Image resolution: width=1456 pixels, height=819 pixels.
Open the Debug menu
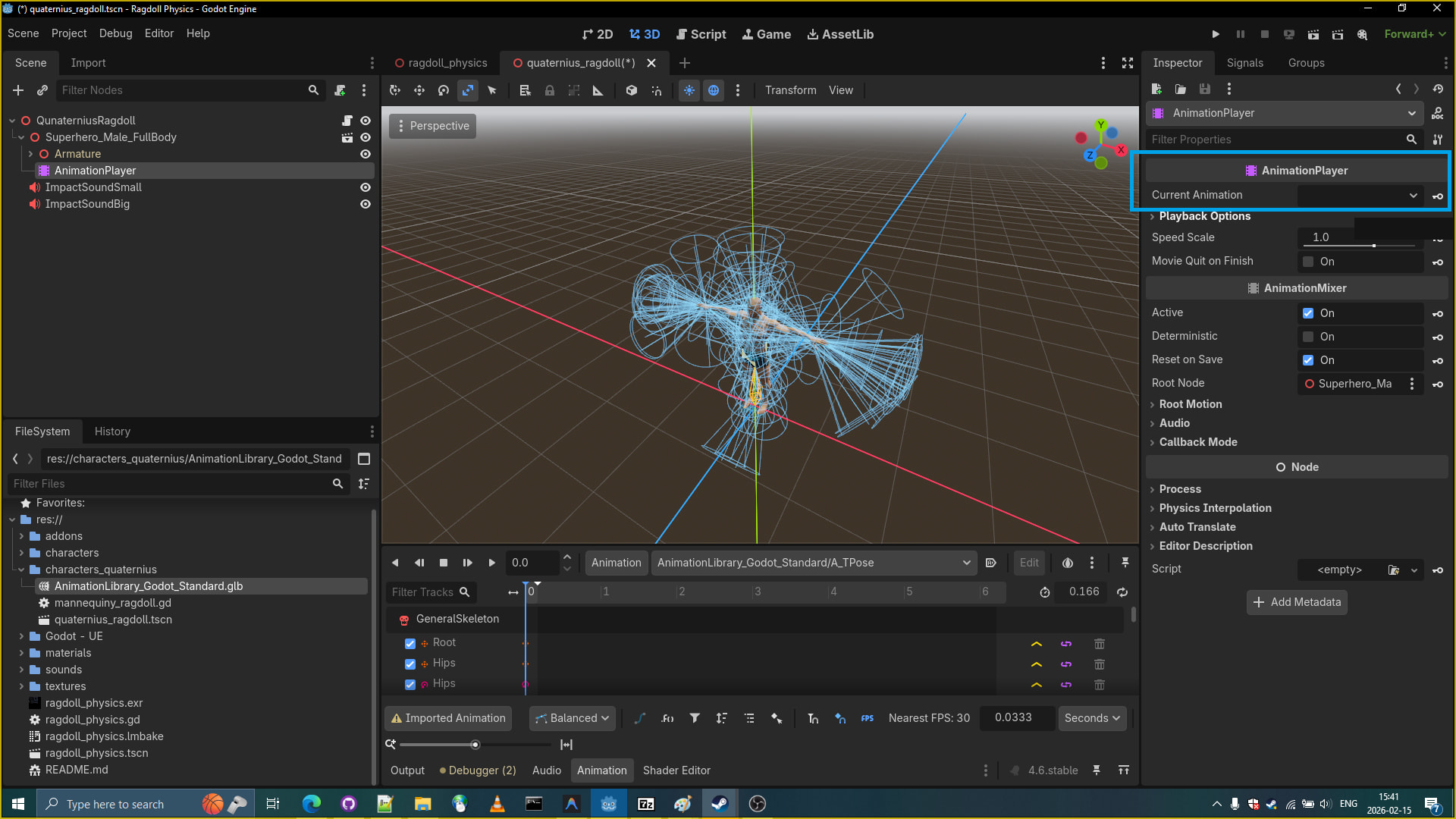(x=115, y=33)
